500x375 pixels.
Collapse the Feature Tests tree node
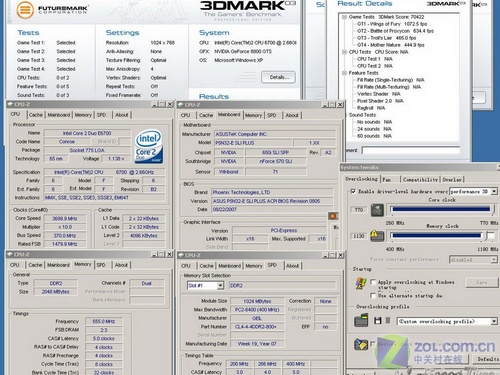344,73
